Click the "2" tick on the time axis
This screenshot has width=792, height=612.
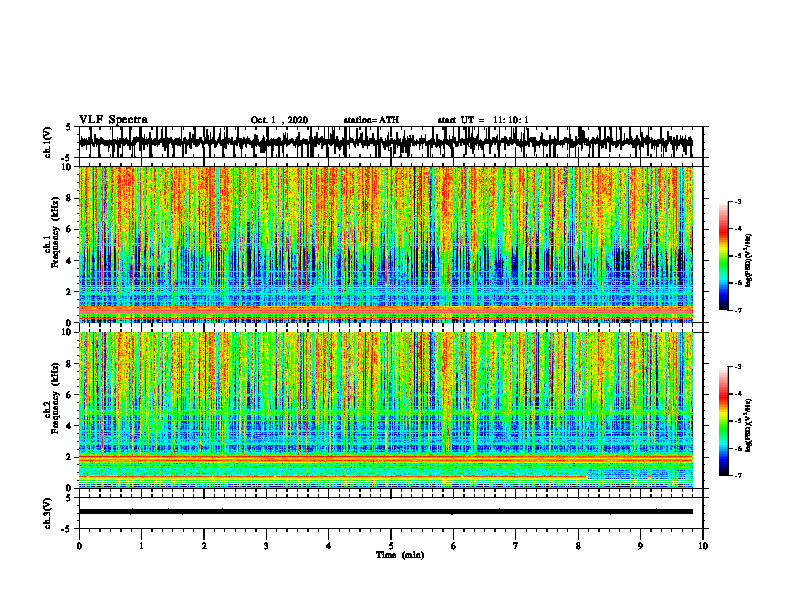[x=204, y=546]
